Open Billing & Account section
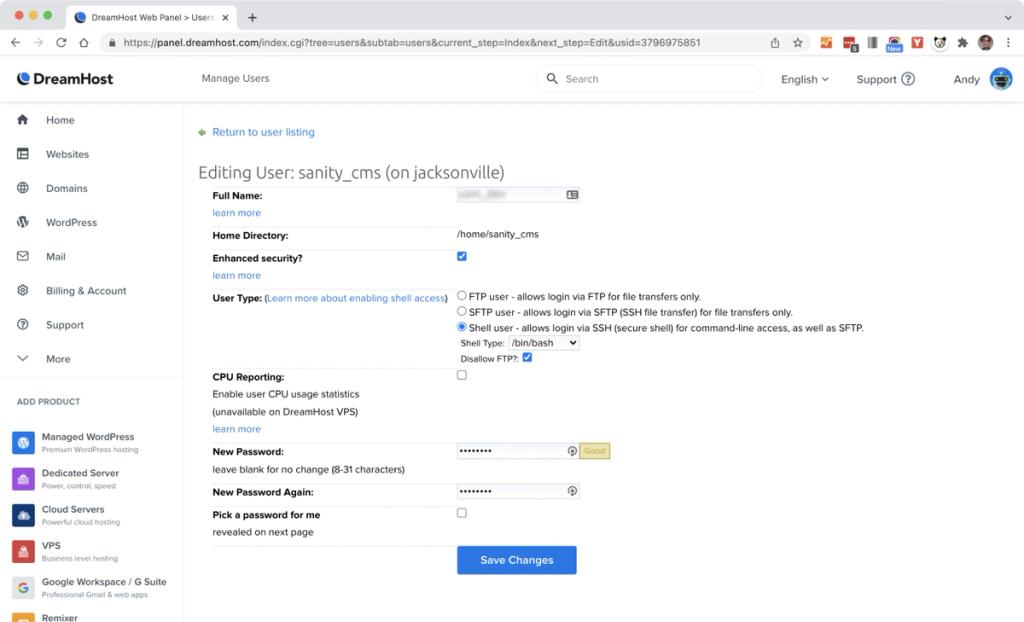This screenshot has width=1024, height=622. 86,291
